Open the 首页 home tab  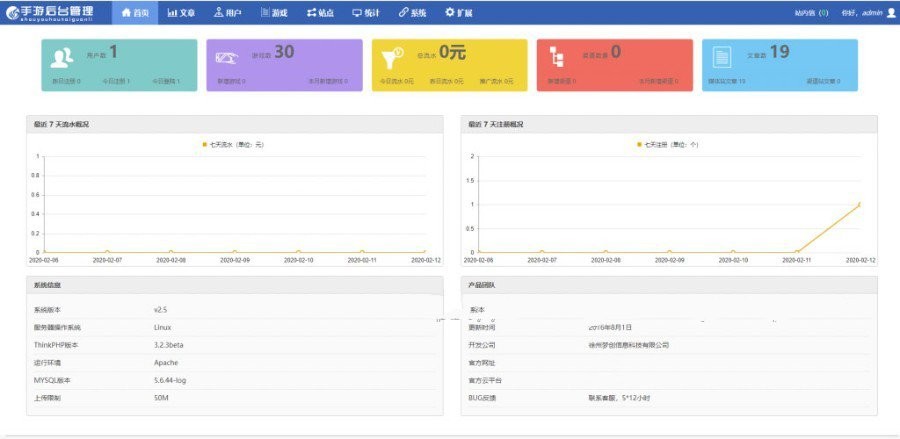click(x=135, y=13)
